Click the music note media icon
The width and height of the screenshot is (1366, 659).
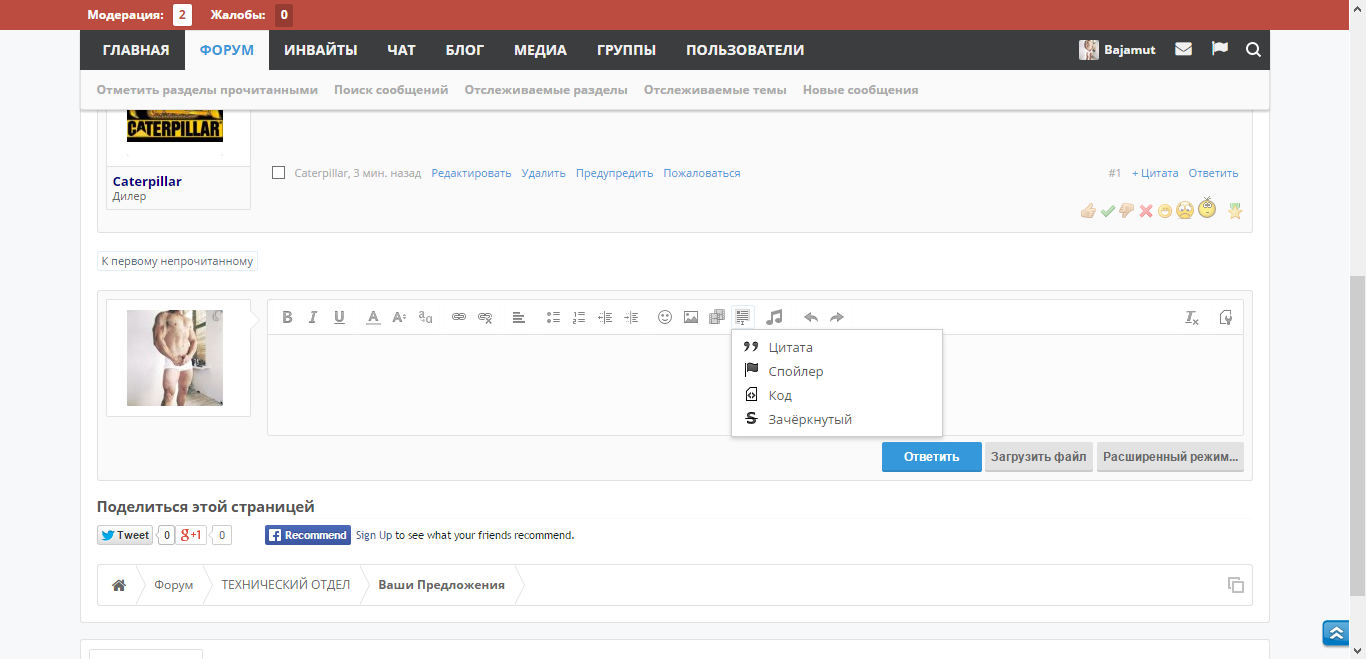(x=774, y=317)
